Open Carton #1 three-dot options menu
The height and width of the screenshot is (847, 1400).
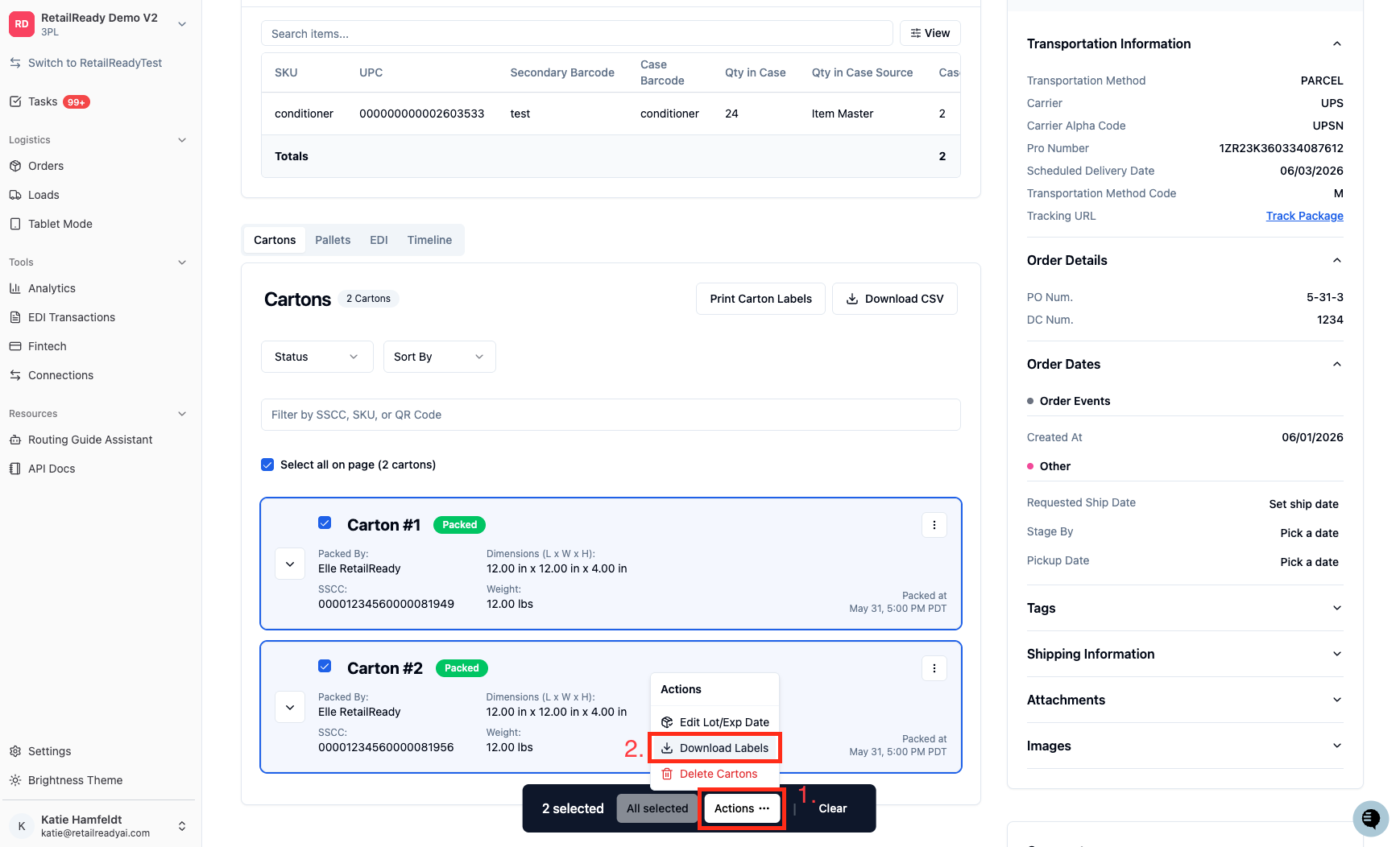(934, 525)
